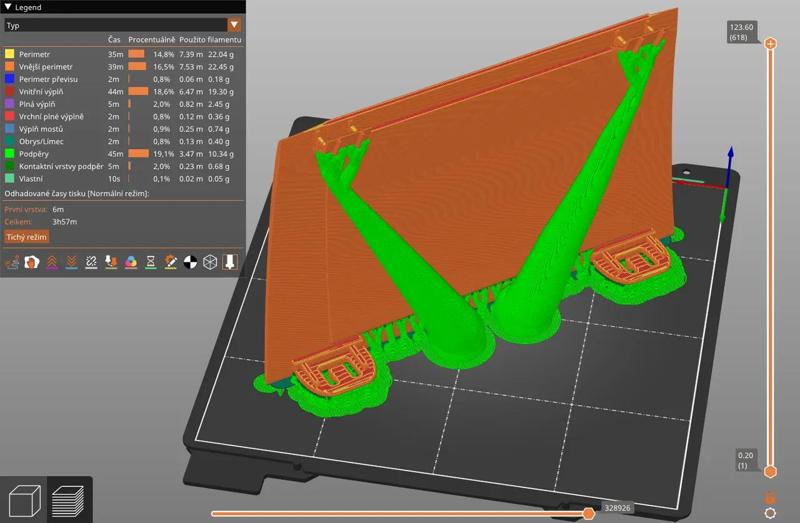Toggle Pause prints visibility icon (hourglass)
800x523 pixels.
point(151,262)
